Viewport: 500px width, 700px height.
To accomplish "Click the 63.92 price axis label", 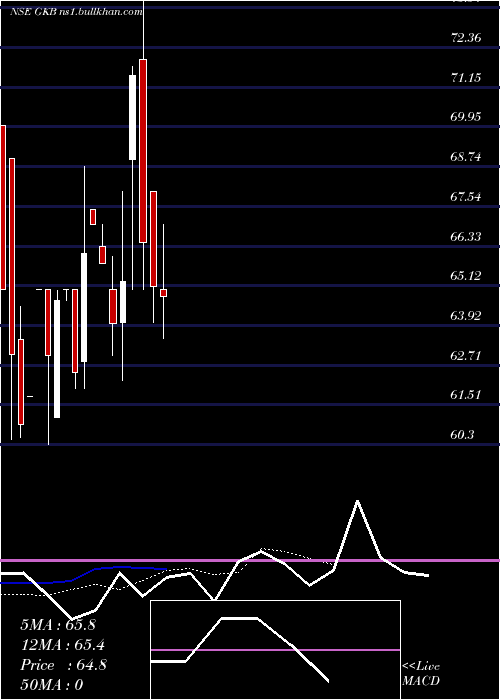I will coord(467,316).
